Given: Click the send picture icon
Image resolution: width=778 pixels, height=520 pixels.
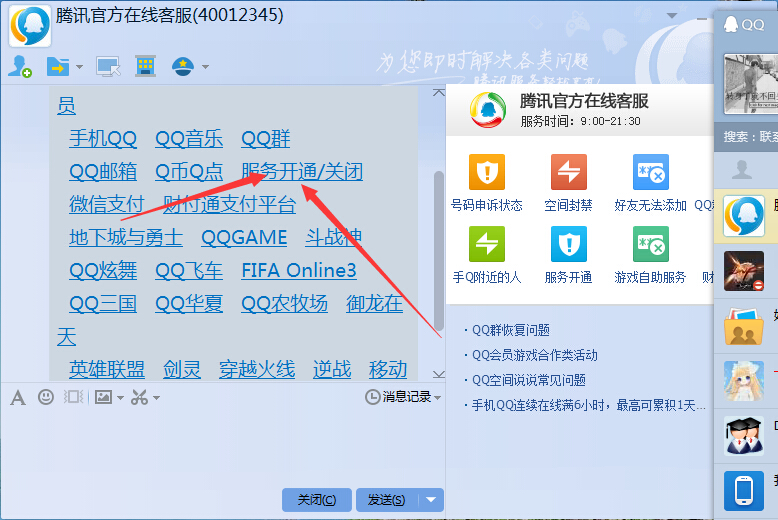Looking at the screenshot, I should point(103,397).
